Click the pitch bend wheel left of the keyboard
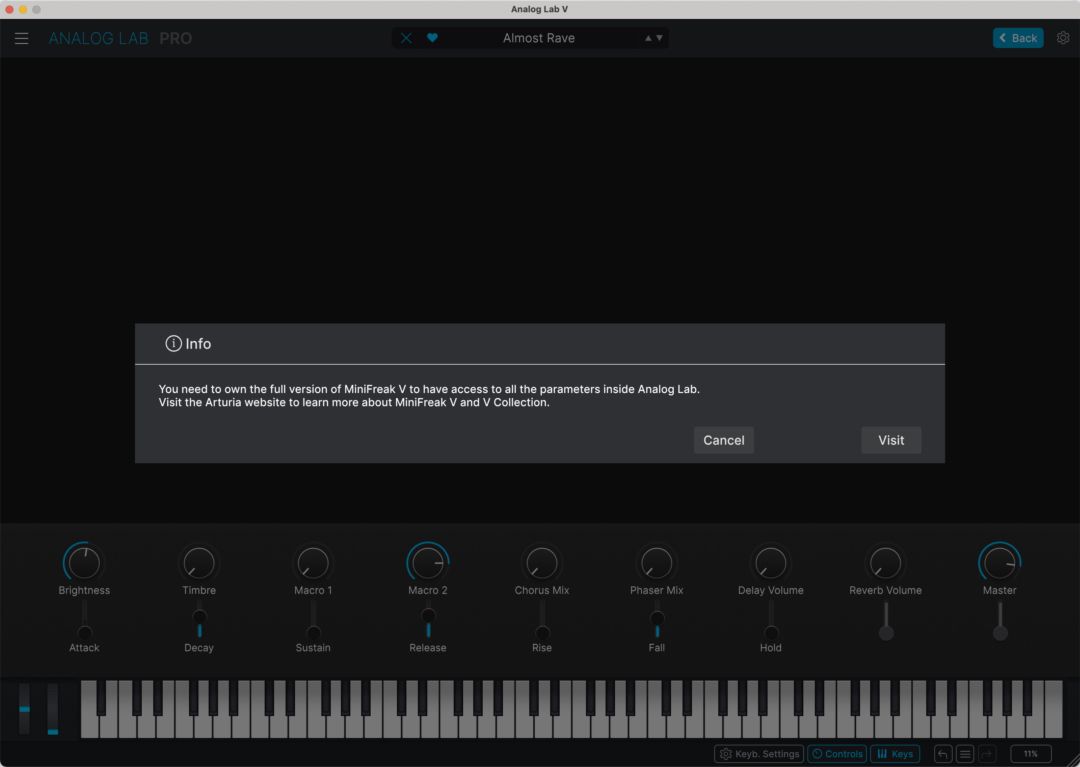The width and height of the screenshot is (1080, 767). click(25, 708)
